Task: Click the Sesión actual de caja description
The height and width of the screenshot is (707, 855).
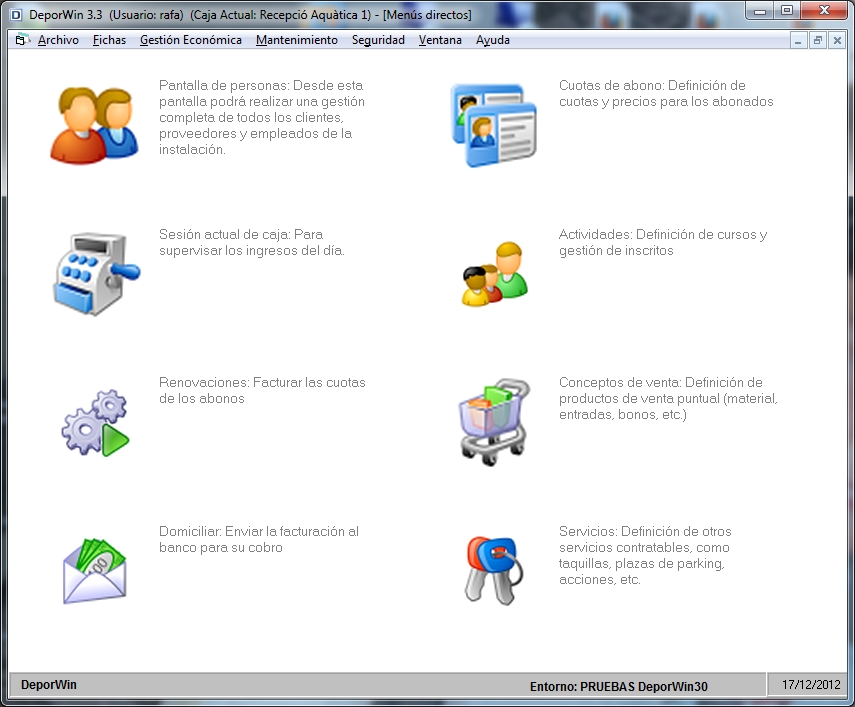Action: pyautogui.click(x=251, y=242)
